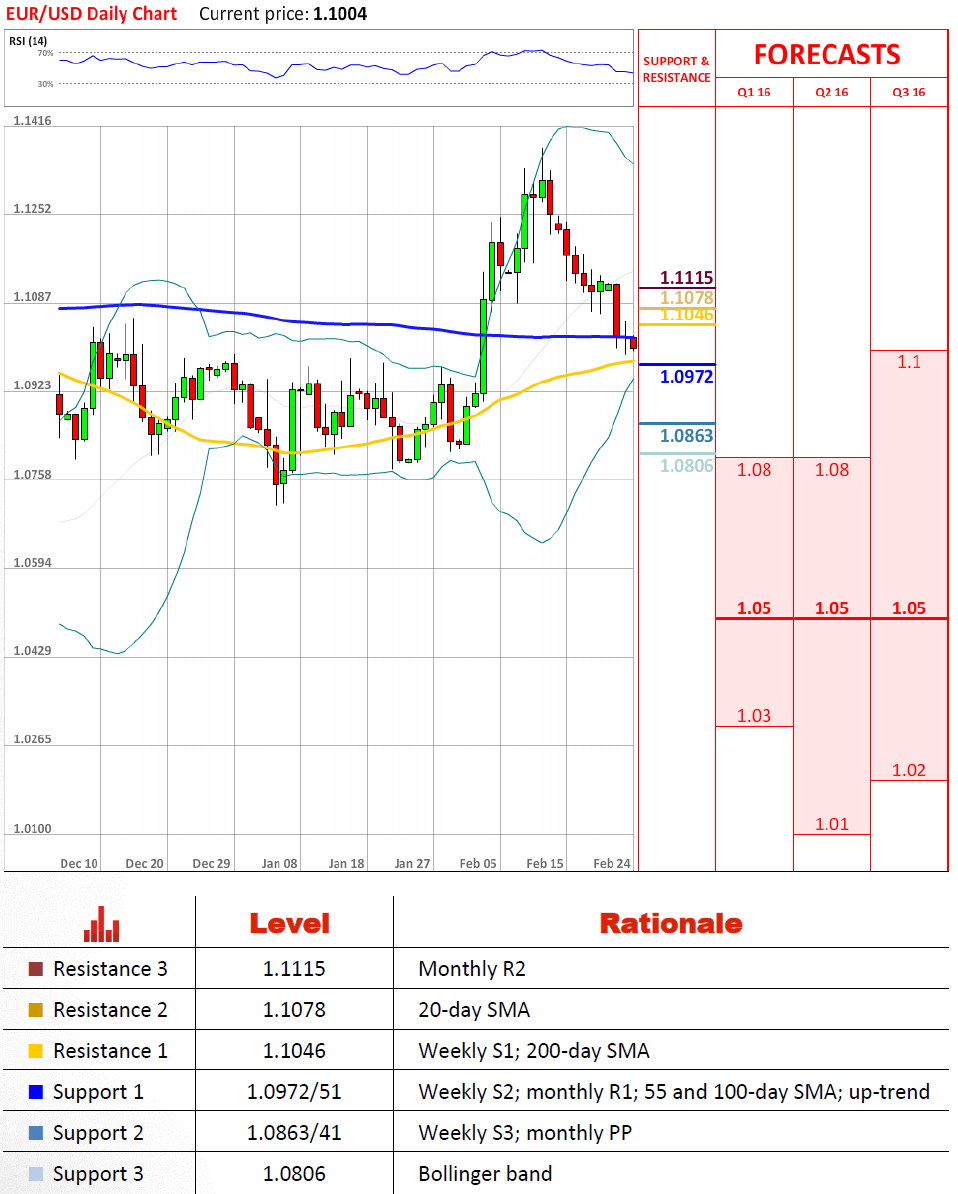Click the Q1 16 upper forecast 1.08
This screenshot has height=1194, width=958.
(x=754, y=470)
